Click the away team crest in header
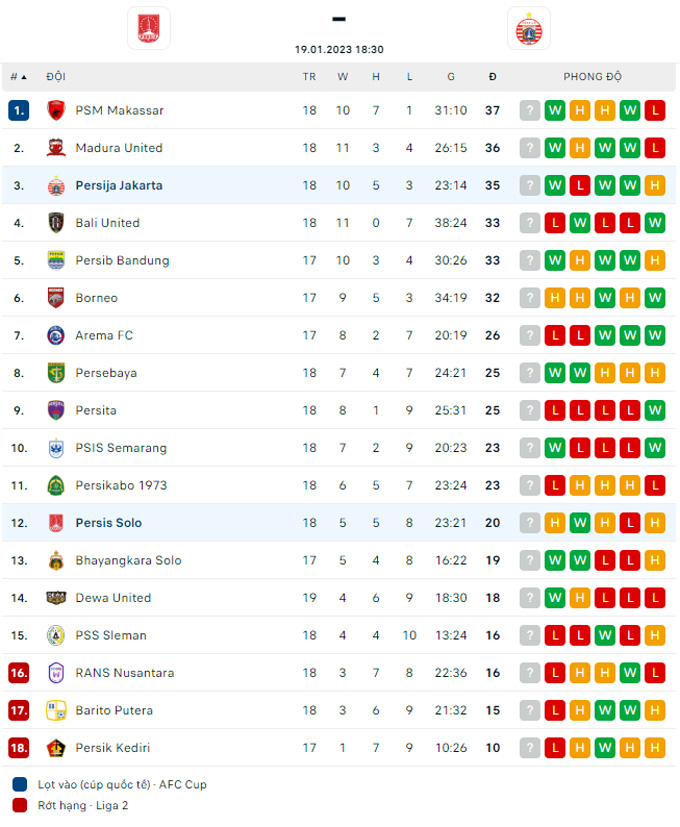The image size is (680, 827). (x=529, y=28)
